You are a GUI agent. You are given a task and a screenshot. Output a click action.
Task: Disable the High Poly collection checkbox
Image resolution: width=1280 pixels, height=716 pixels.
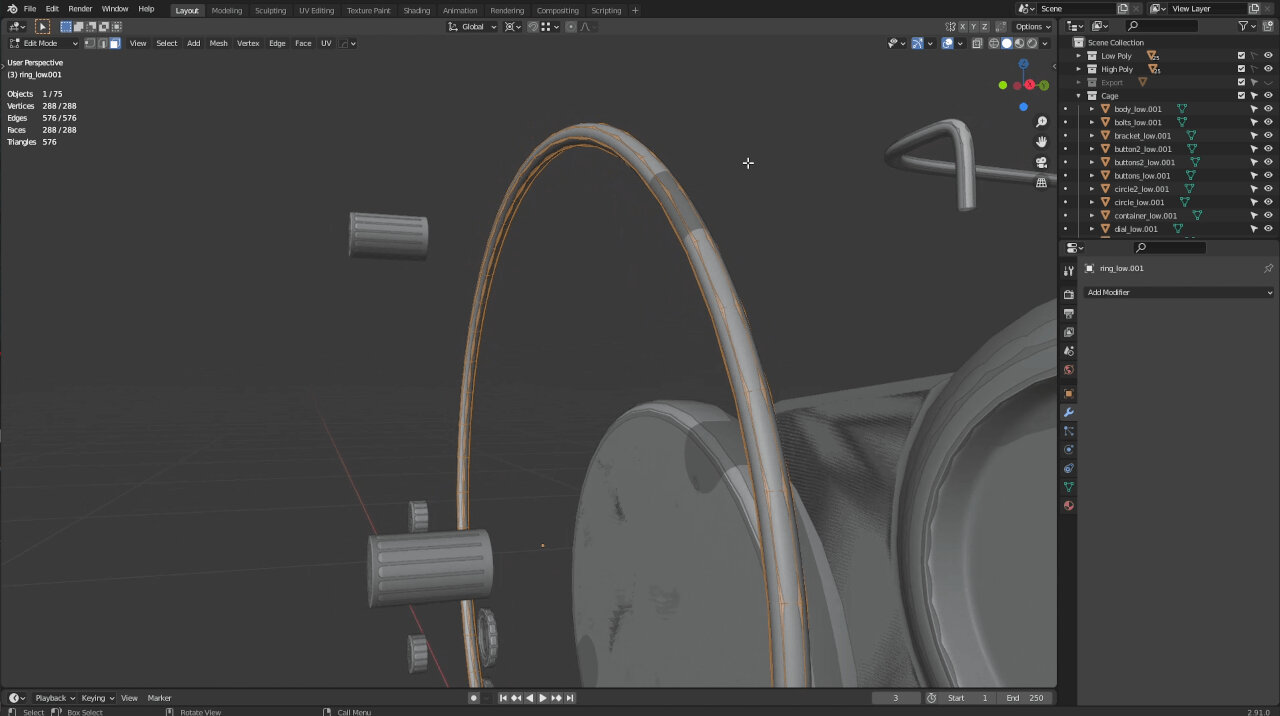tap(1241, 69)
